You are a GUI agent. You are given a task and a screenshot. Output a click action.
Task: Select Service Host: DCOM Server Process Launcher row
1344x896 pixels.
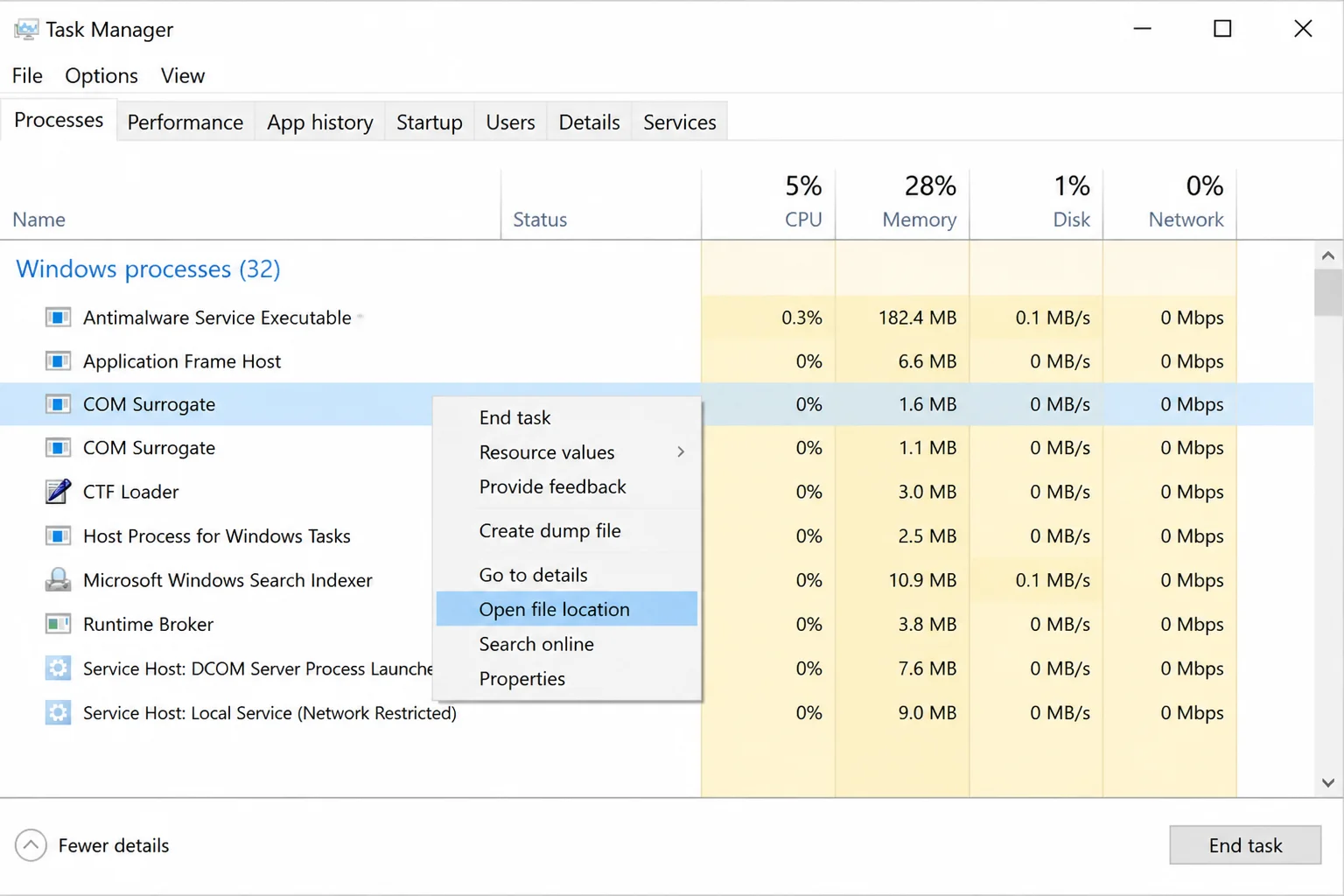click(x=258, y=668)
